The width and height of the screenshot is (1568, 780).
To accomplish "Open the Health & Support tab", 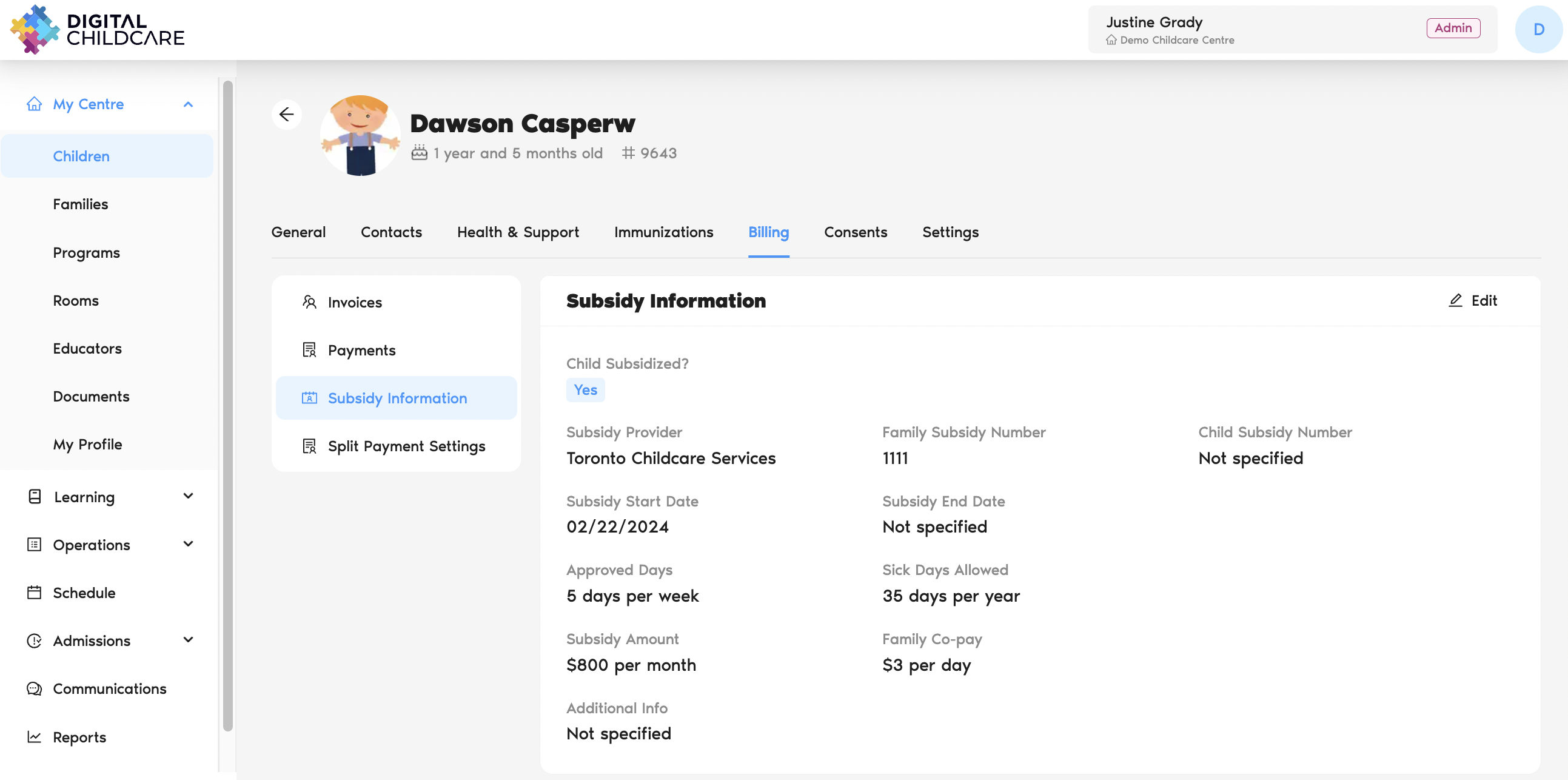I will tap(517, 232).
